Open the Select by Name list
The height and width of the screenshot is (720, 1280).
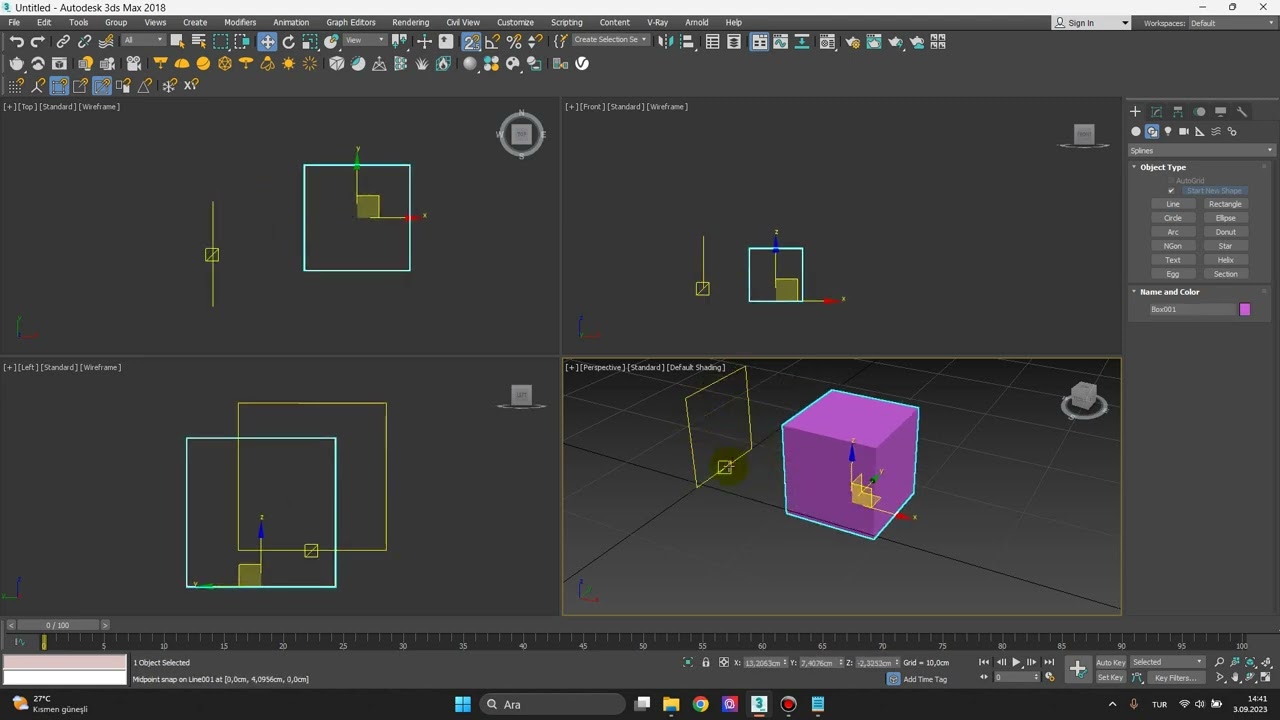pos(199,41)
